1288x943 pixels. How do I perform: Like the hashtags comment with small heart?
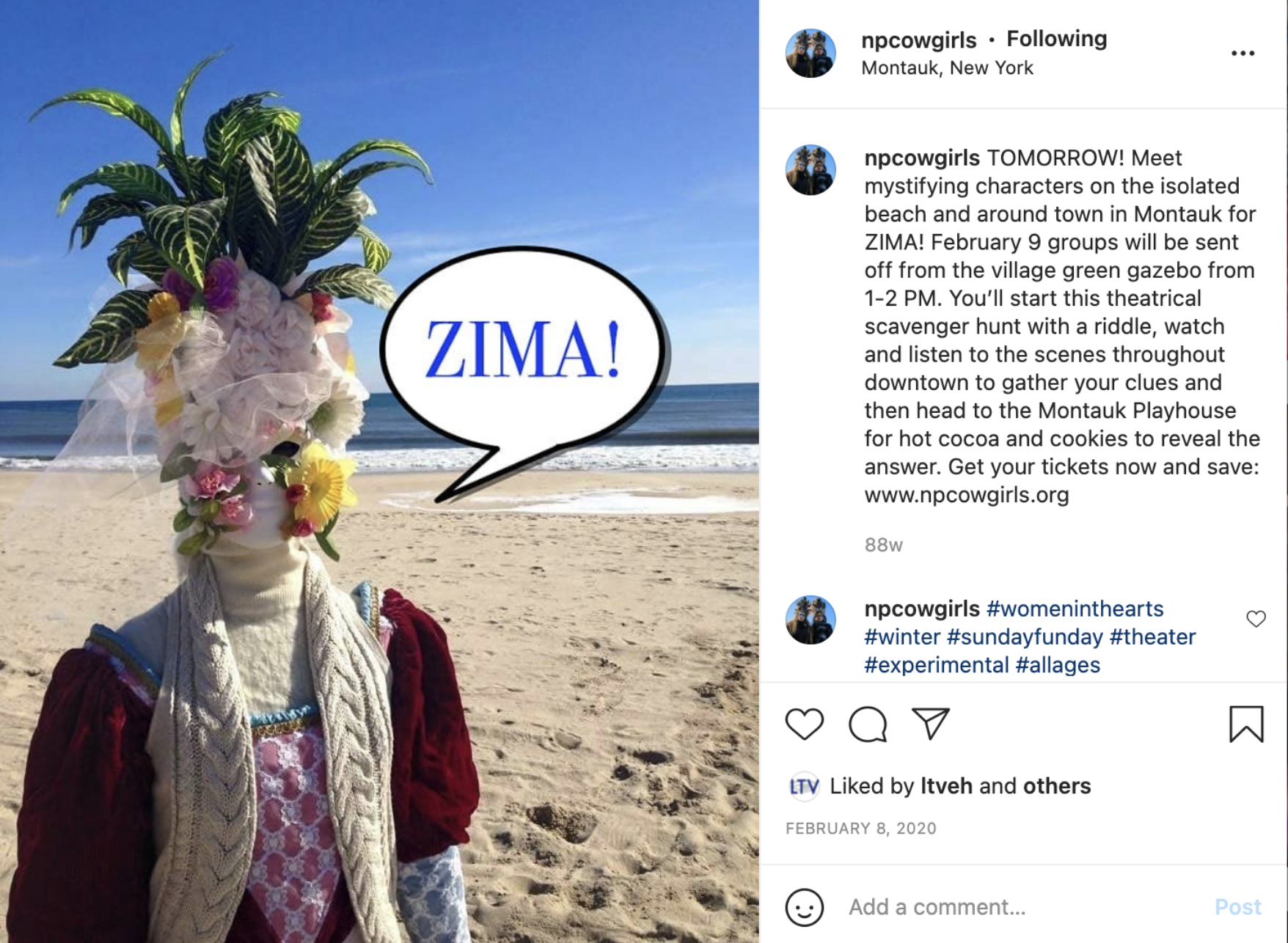1256,619
